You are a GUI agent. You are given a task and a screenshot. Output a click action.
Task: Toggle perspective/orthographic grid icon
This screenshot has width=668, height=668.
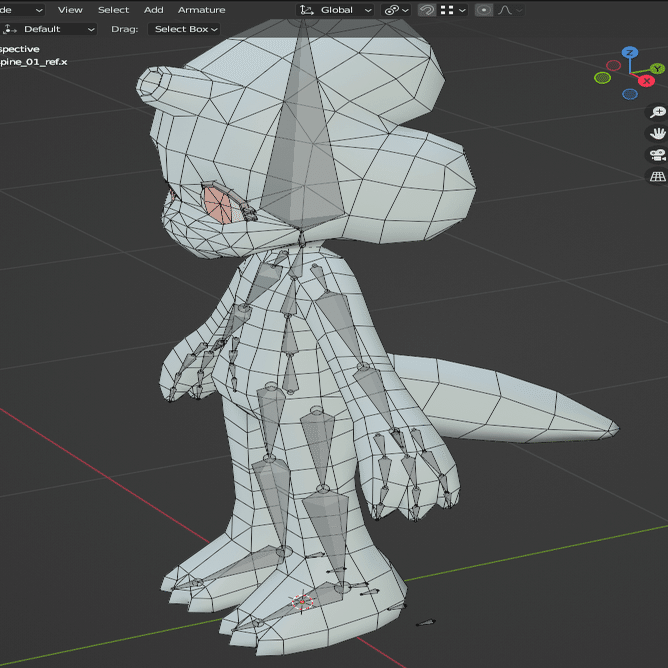click(657, 176)
